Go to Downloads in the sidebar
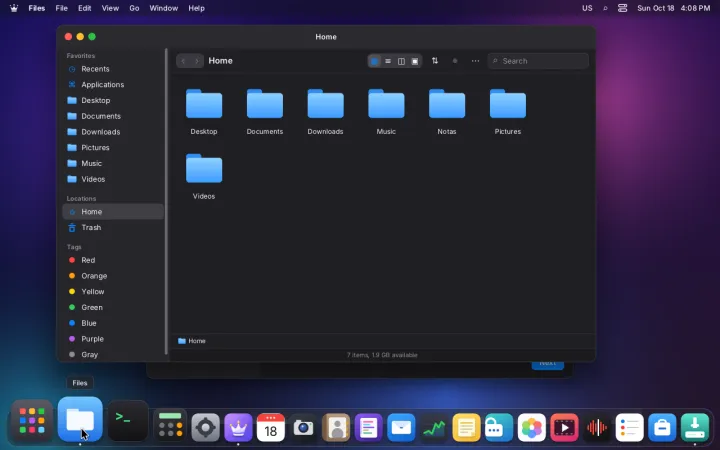Screen dimensions: 720x450 (113, 132)
